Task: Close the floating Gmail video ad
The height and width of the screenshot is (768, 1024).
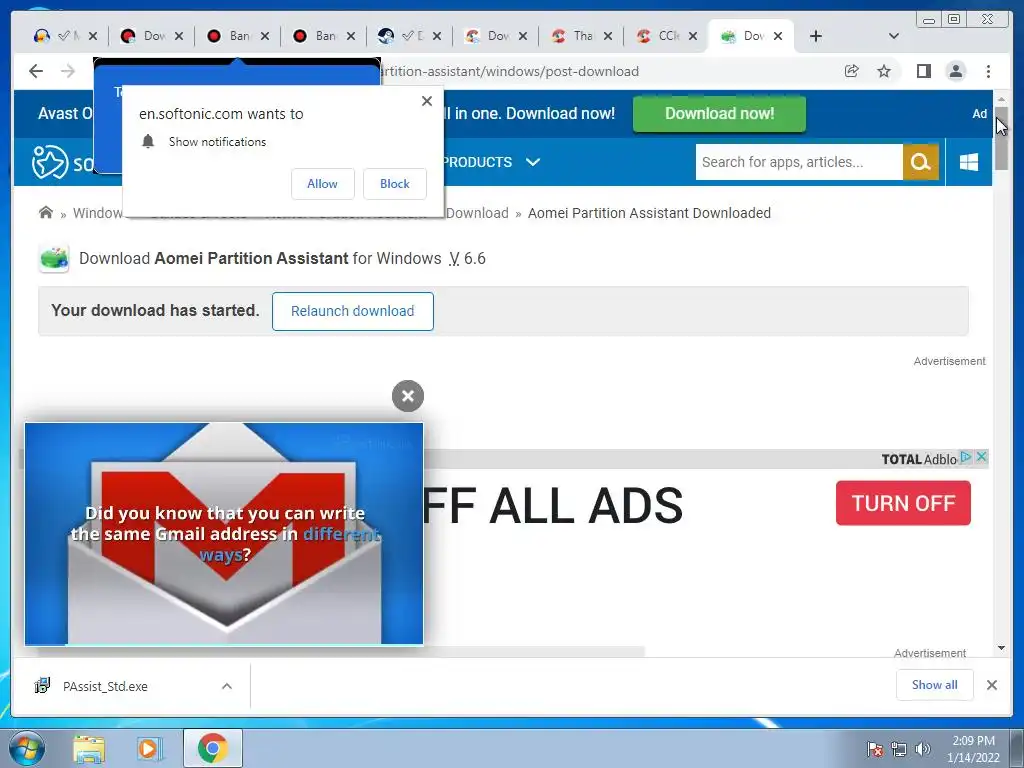Action: coord(408,396)
